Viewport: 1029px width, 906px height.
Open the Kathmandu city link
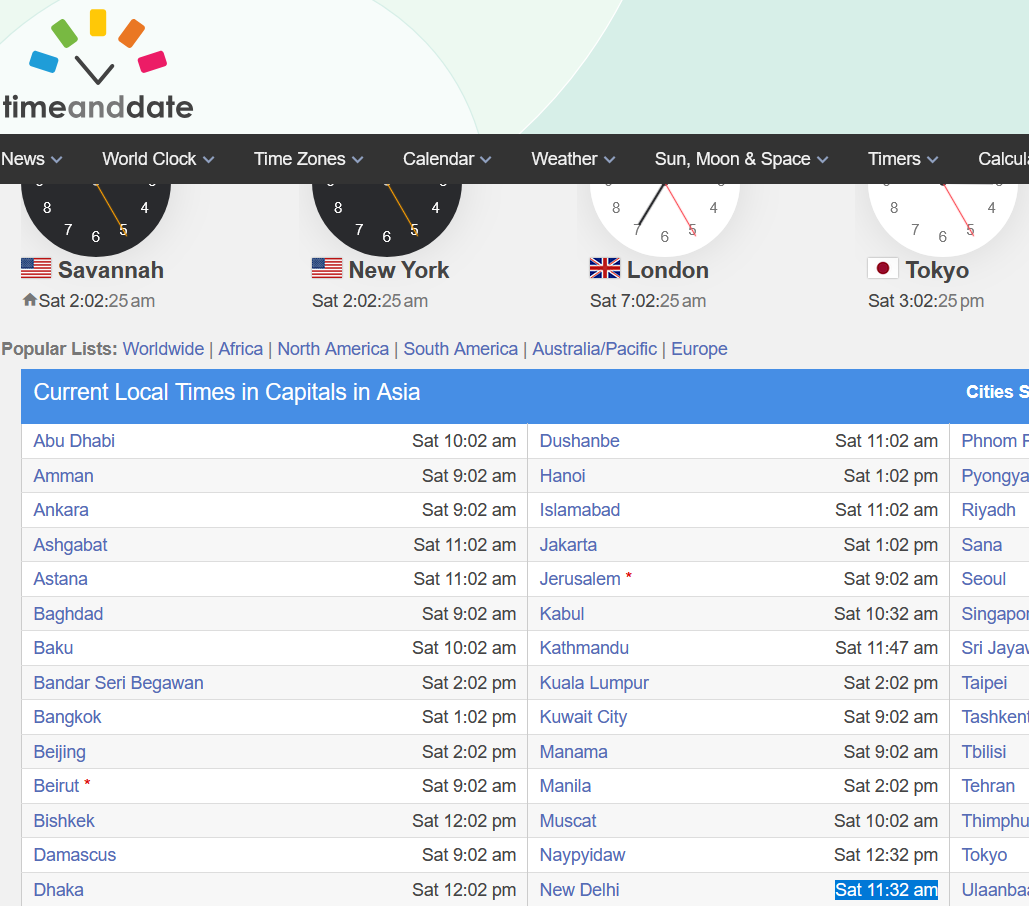point(584,648)
